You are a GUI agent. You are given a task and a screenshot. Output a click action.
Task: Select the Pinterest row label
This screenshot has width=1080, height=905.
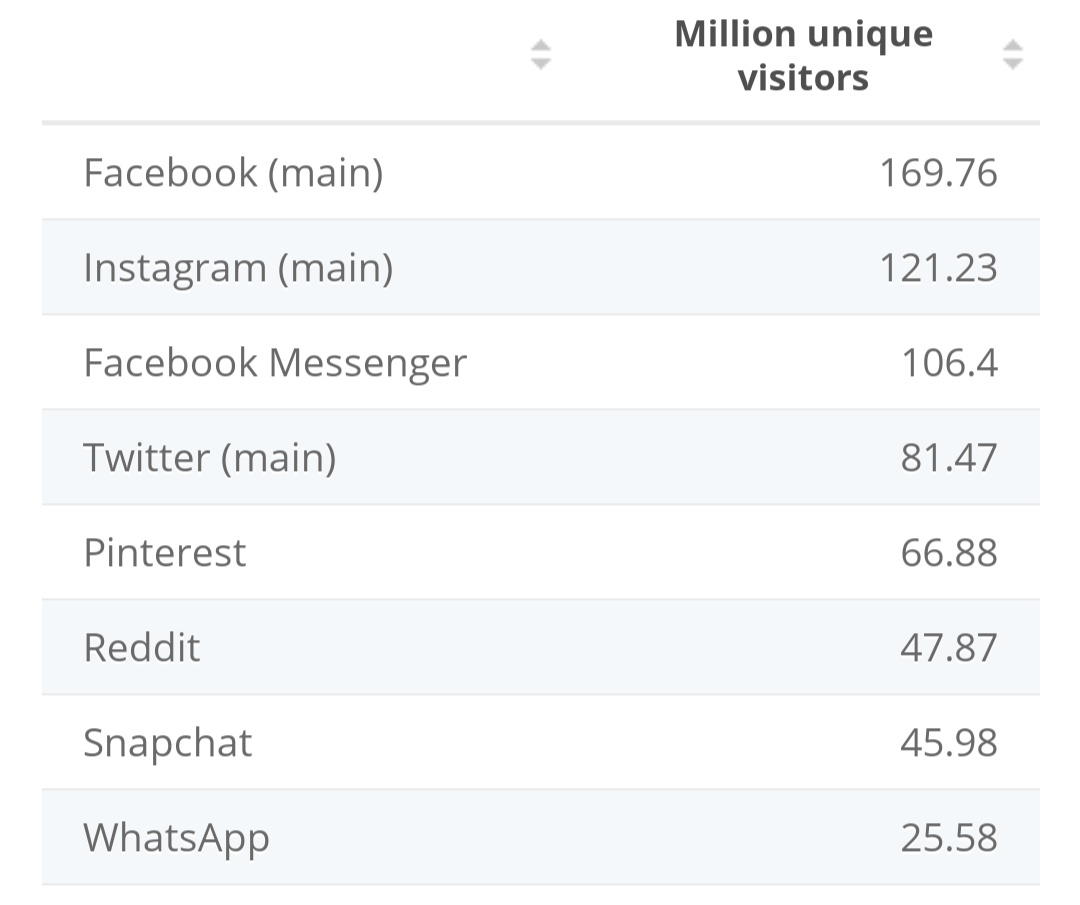165,552
